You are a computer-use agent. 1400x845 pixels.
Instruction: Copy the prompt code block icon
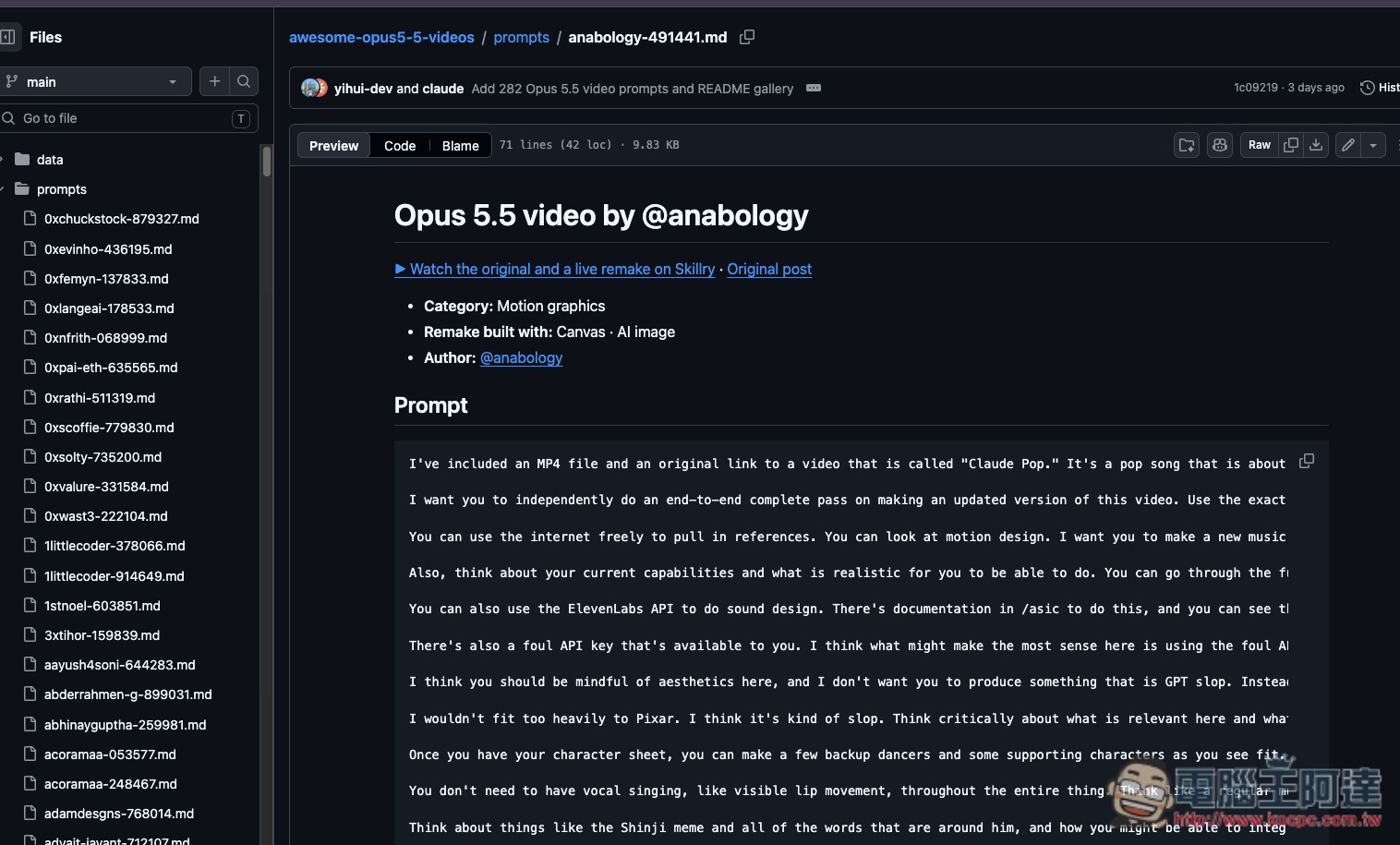click(x=1307, y=461)
